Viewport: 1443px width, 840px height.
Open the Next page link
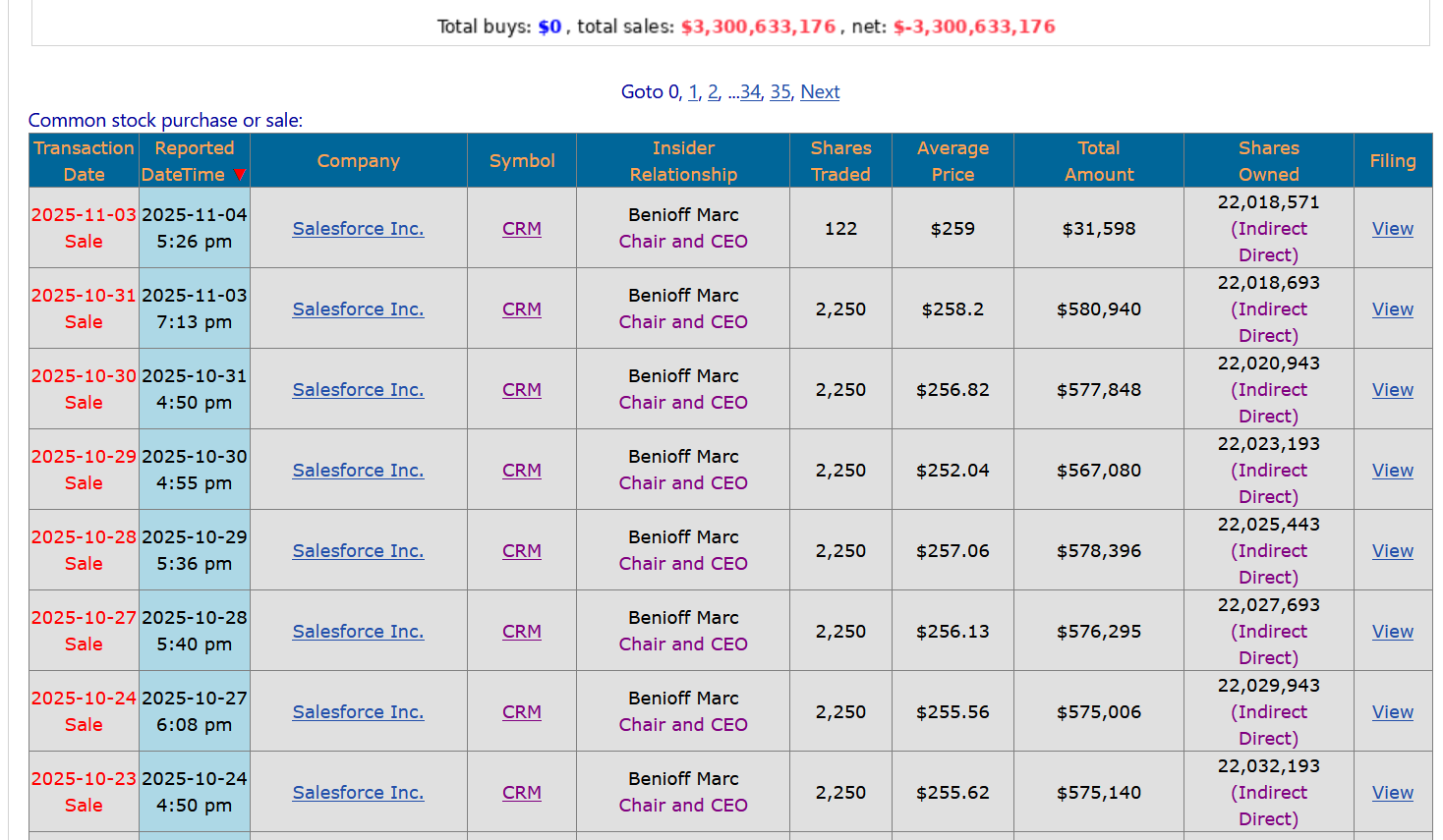point(820,91)
